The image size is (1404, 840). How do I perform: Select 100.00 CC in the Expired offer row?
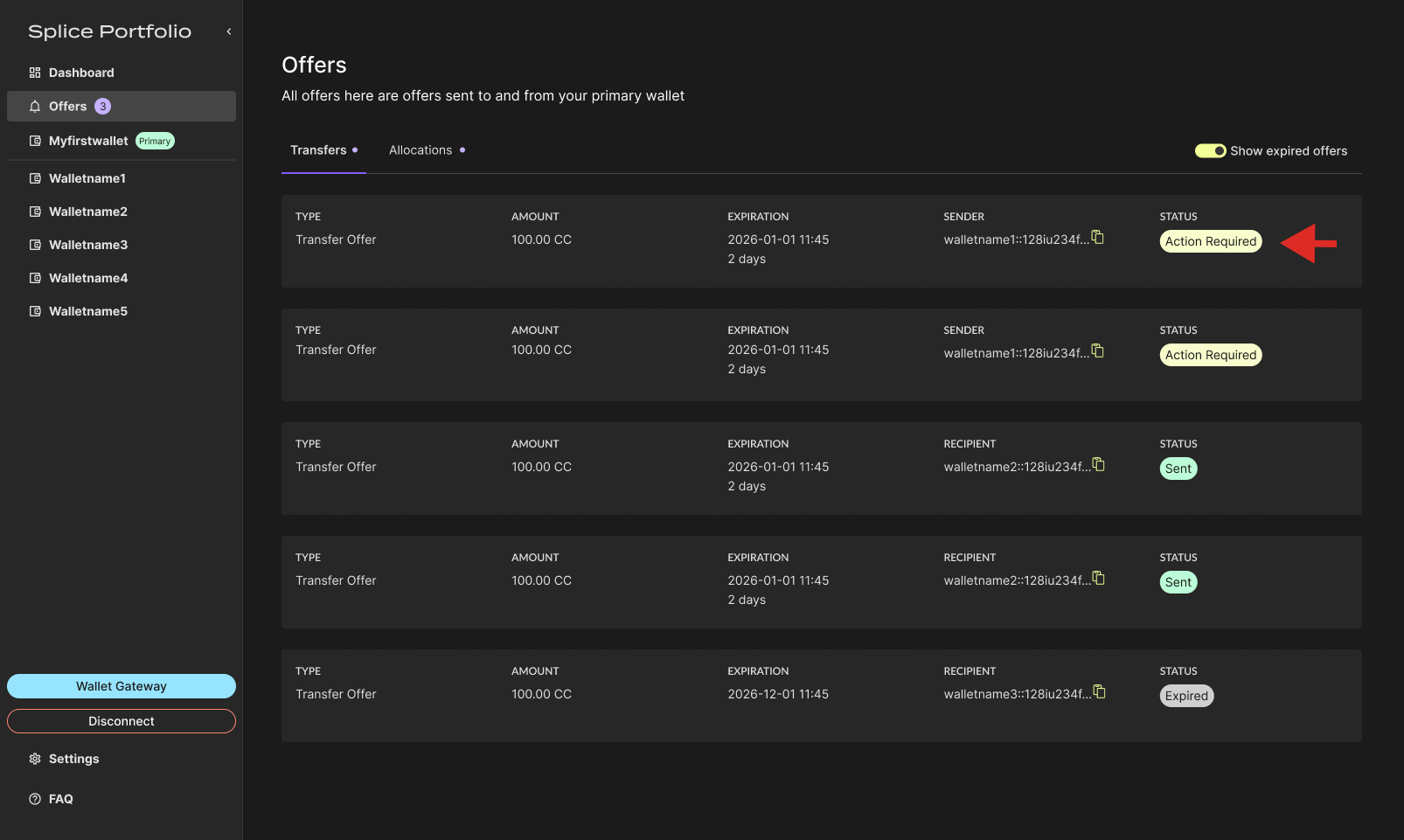pos(542,694)
